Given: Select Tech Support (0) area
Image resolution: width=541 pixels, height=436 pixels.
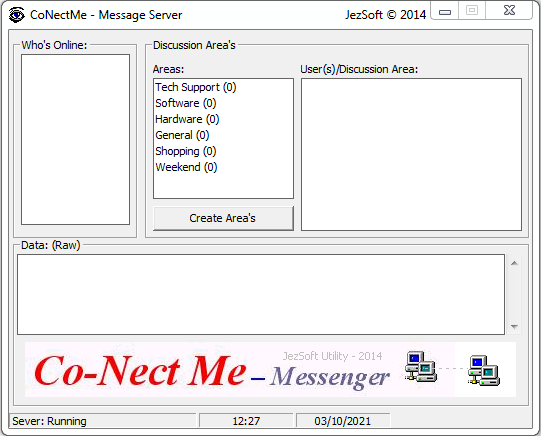Looking at the screenshot, I should point(223,87).
